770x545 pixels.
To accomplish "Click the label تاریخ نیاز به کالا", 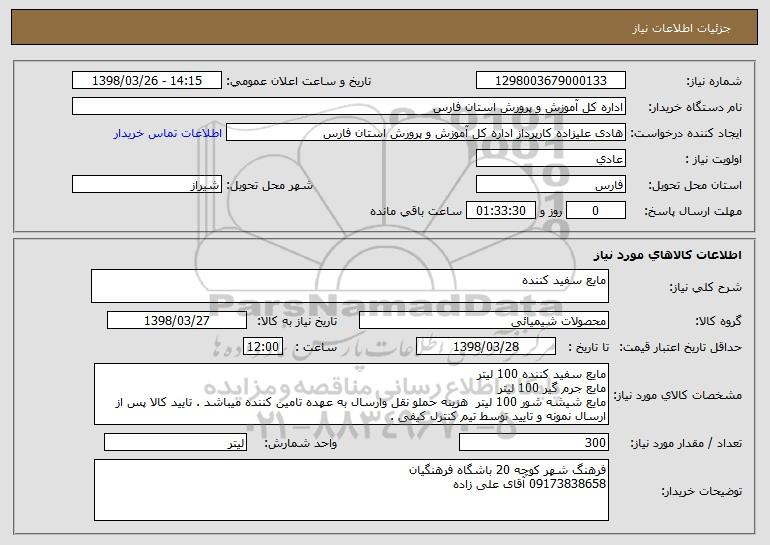I will click(x=297, y=321).
